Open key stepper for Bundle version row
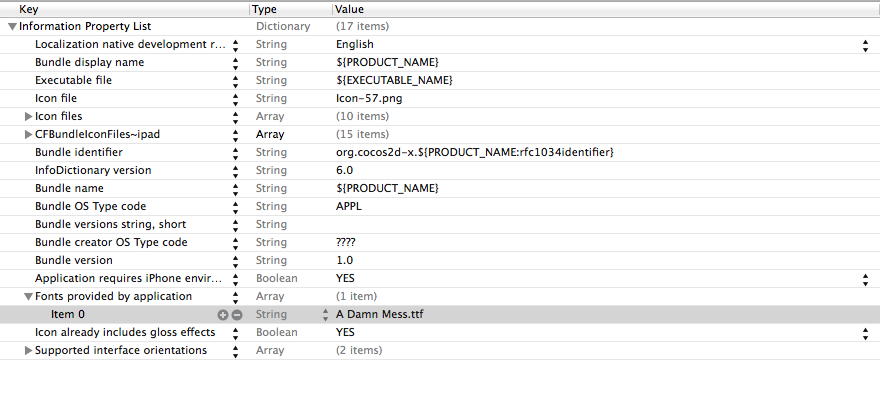Viewport: 880px width, 404px height. click(x=236, y=261)
